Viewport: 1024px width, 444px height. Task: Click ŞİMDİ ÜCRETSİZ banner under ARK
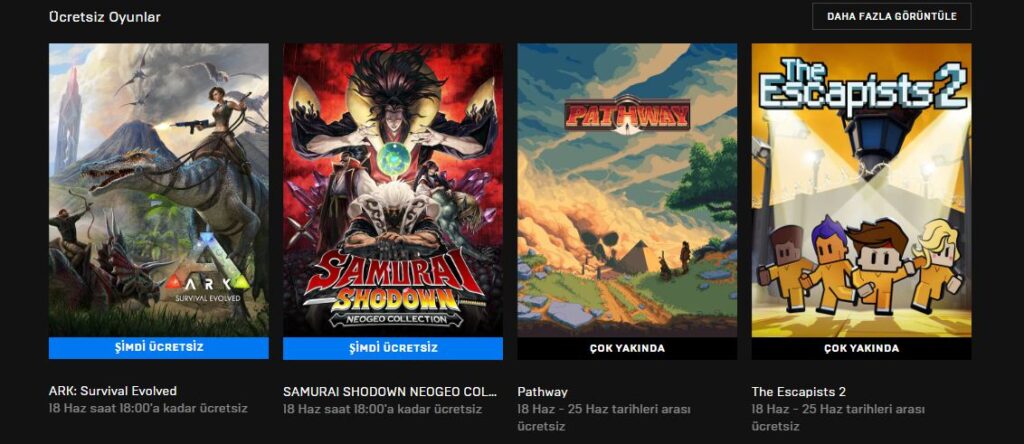[x=159, y=348]
